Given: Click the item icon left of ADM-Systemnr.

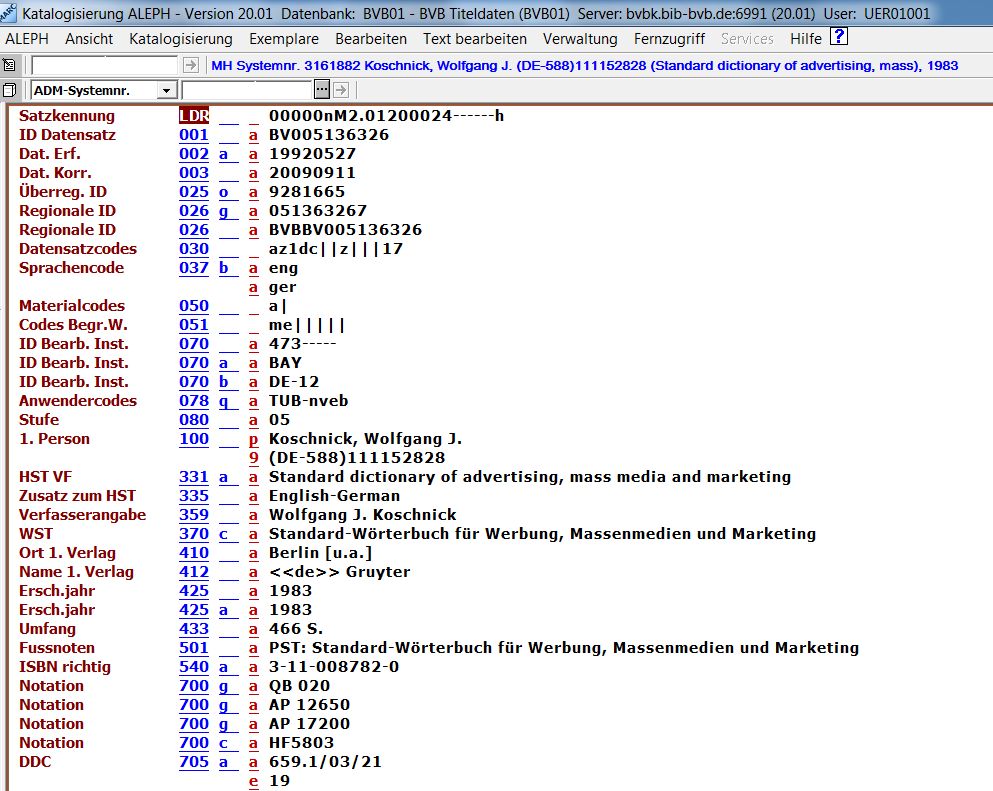Looking at the screenshot, I should (x=9, y=90).
